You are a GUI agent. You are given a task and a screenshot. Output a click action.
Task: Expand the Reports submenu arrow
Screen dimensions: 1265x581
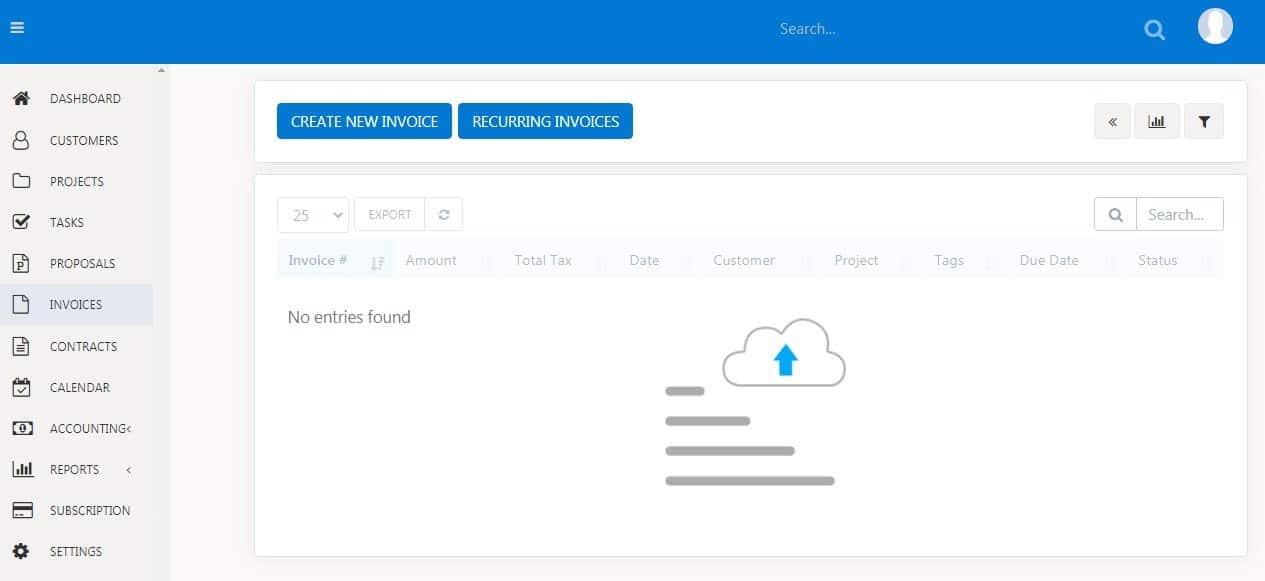[129, 470]
